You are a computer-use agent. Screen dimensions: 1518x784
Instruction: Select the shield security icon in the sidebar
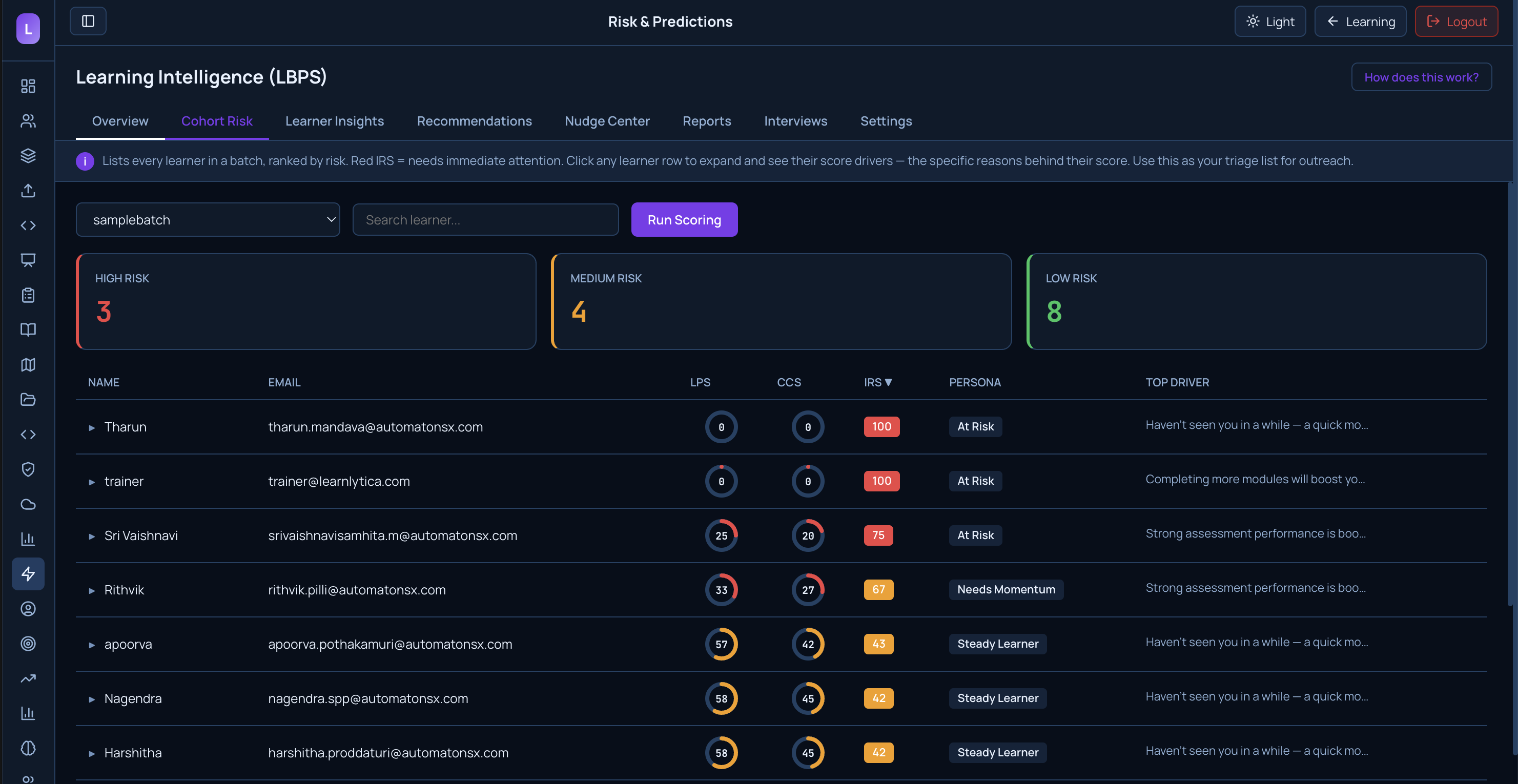(x=28, y=469)
